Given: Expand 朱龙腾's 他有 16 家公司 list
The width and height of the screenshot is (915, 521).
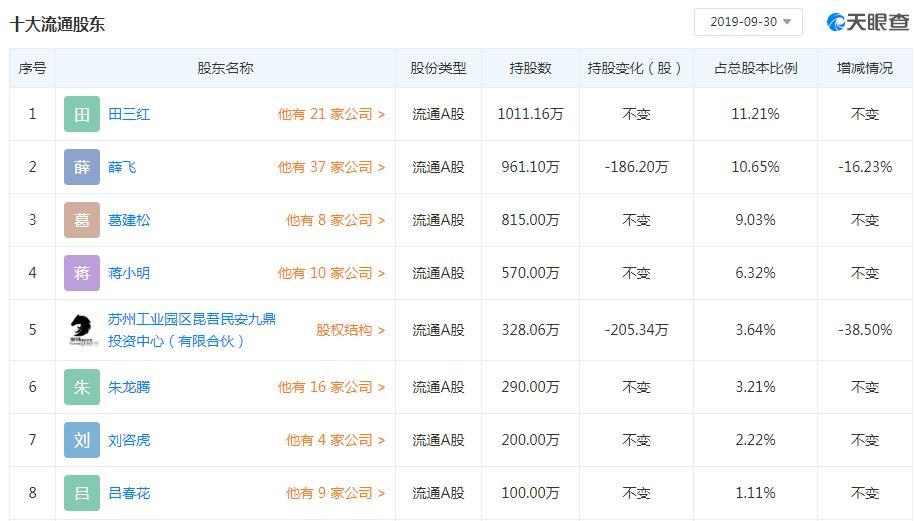Looking at the screenshot, I should click(331, 387).
